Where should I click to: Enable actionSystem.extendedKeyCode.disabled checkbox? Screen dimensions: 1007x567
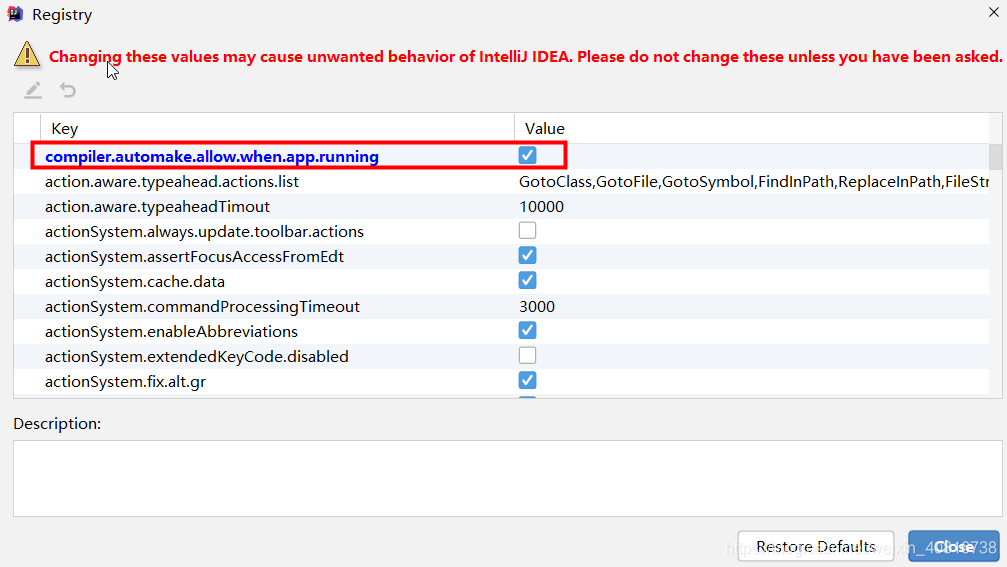(x=527, y=356)
